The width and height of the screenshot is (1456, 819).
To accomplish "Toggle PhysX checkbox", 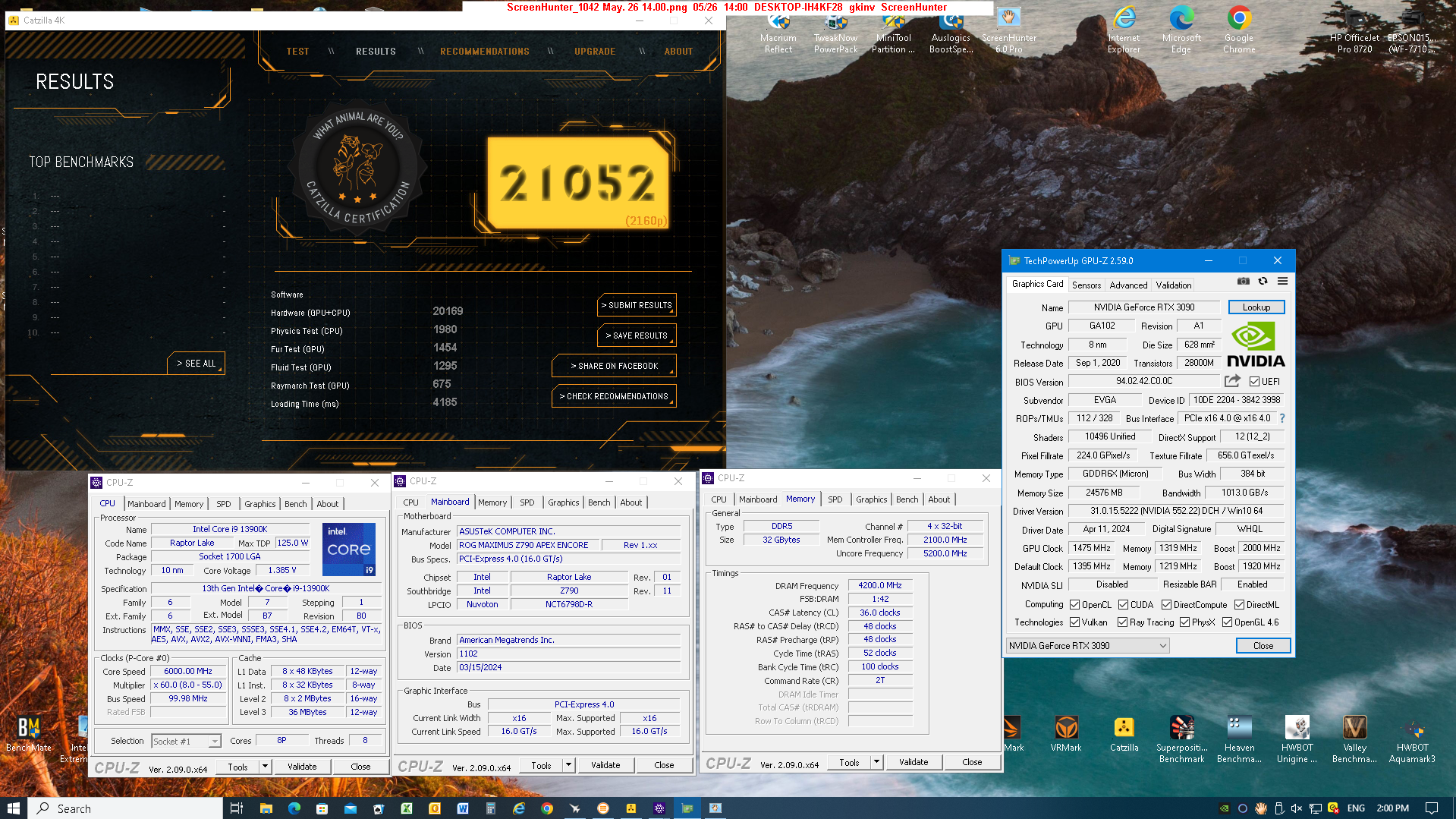I will tap(1184, 622).
